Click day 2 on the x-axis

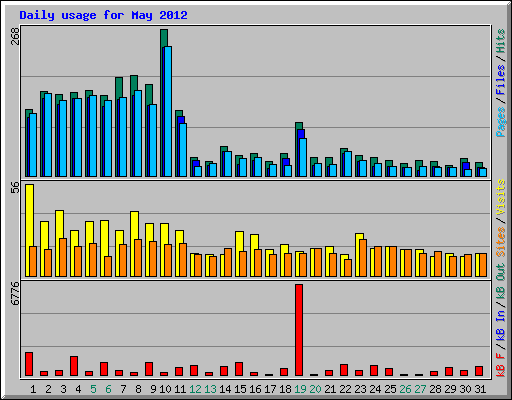[48, 389]
